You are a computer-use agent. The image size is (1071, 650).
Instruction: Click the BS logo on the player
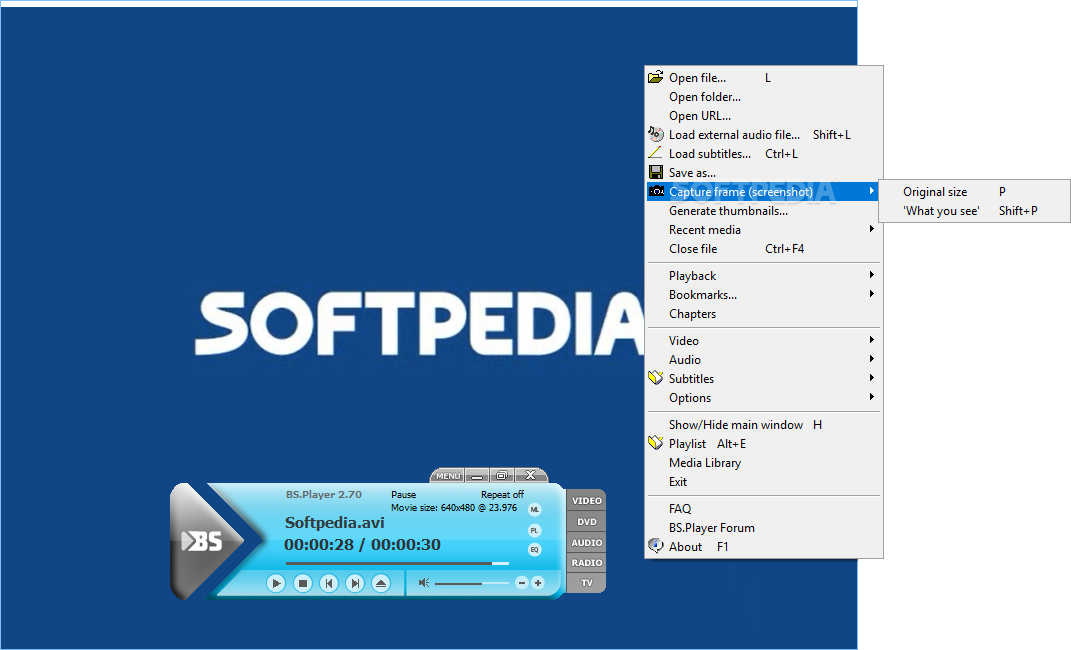click(202, 541)
